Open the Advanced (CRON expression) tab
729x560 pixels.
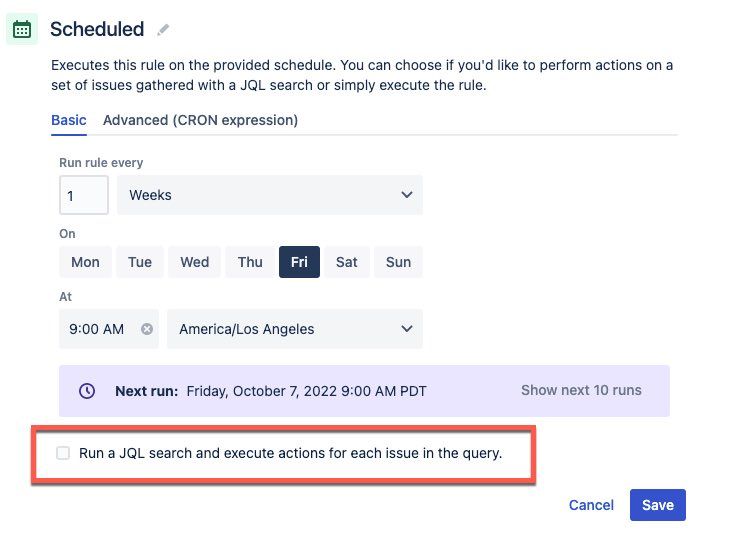tap(200, 120)
